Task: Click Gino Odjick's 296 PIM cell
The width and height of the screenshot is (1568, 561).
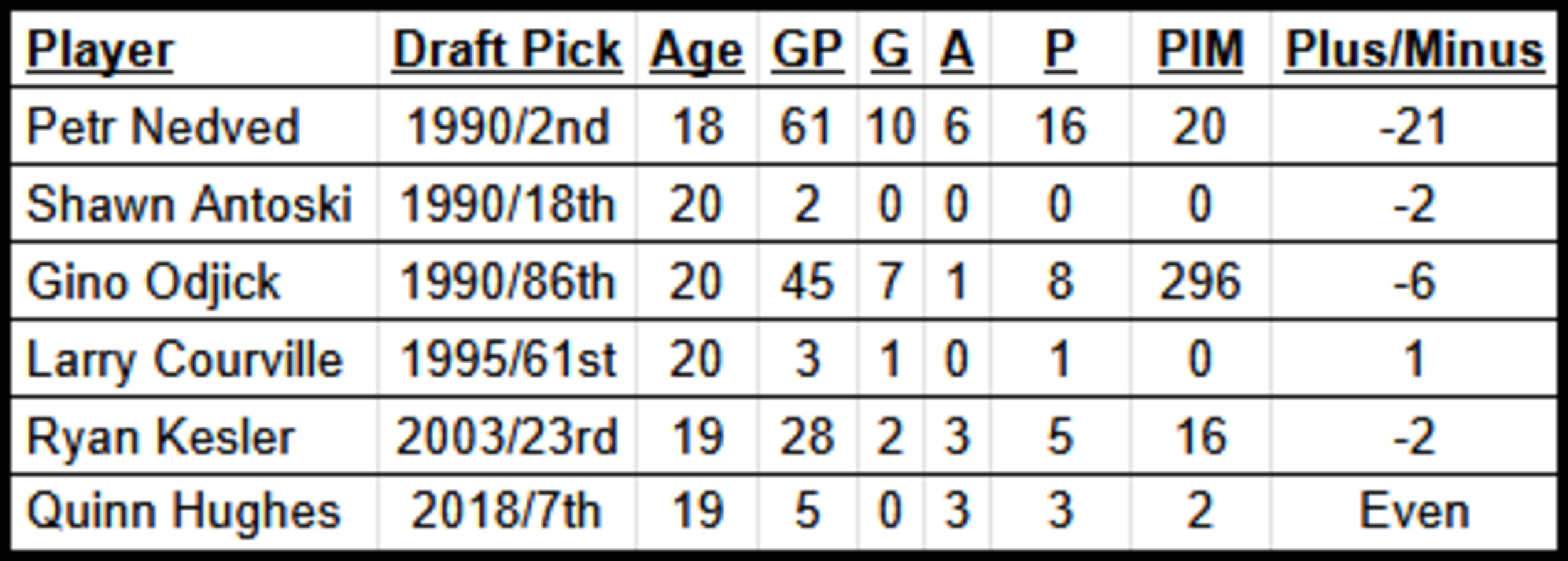Action: coord(1200,282)
